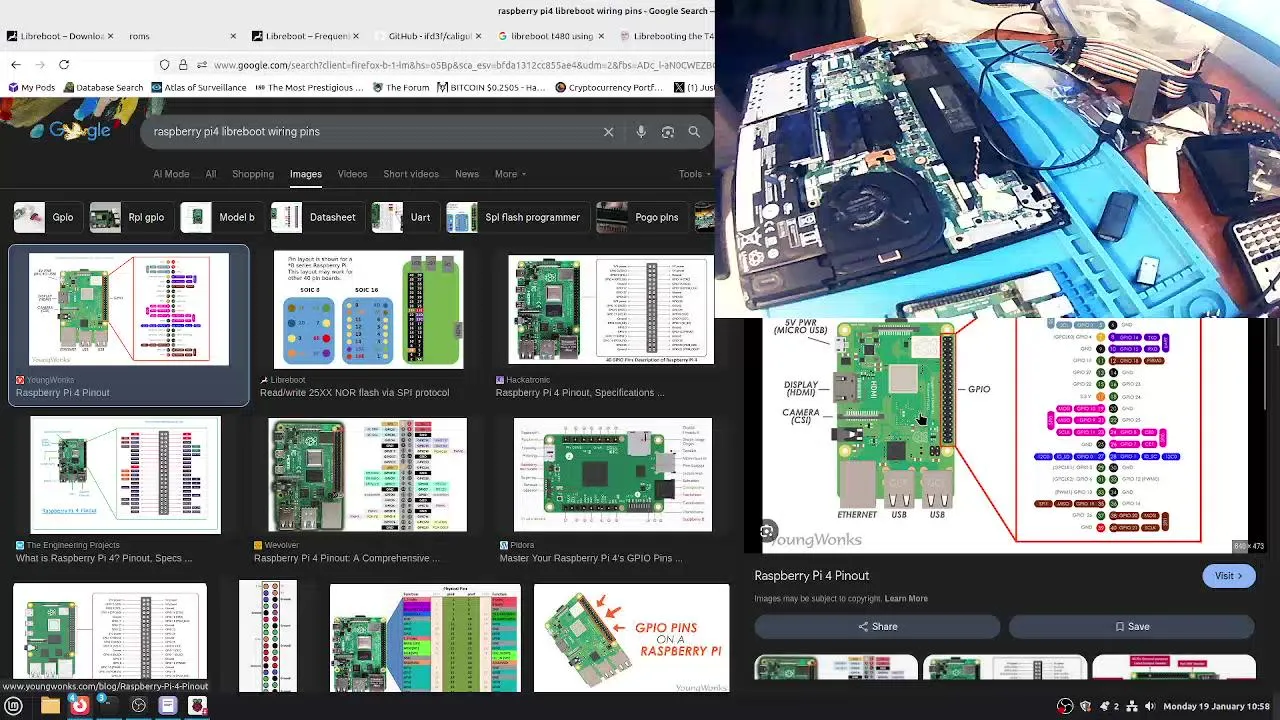Switch to 'libreboot t480 using' tab
The image size is (1280, 720).
click(548, 36)
